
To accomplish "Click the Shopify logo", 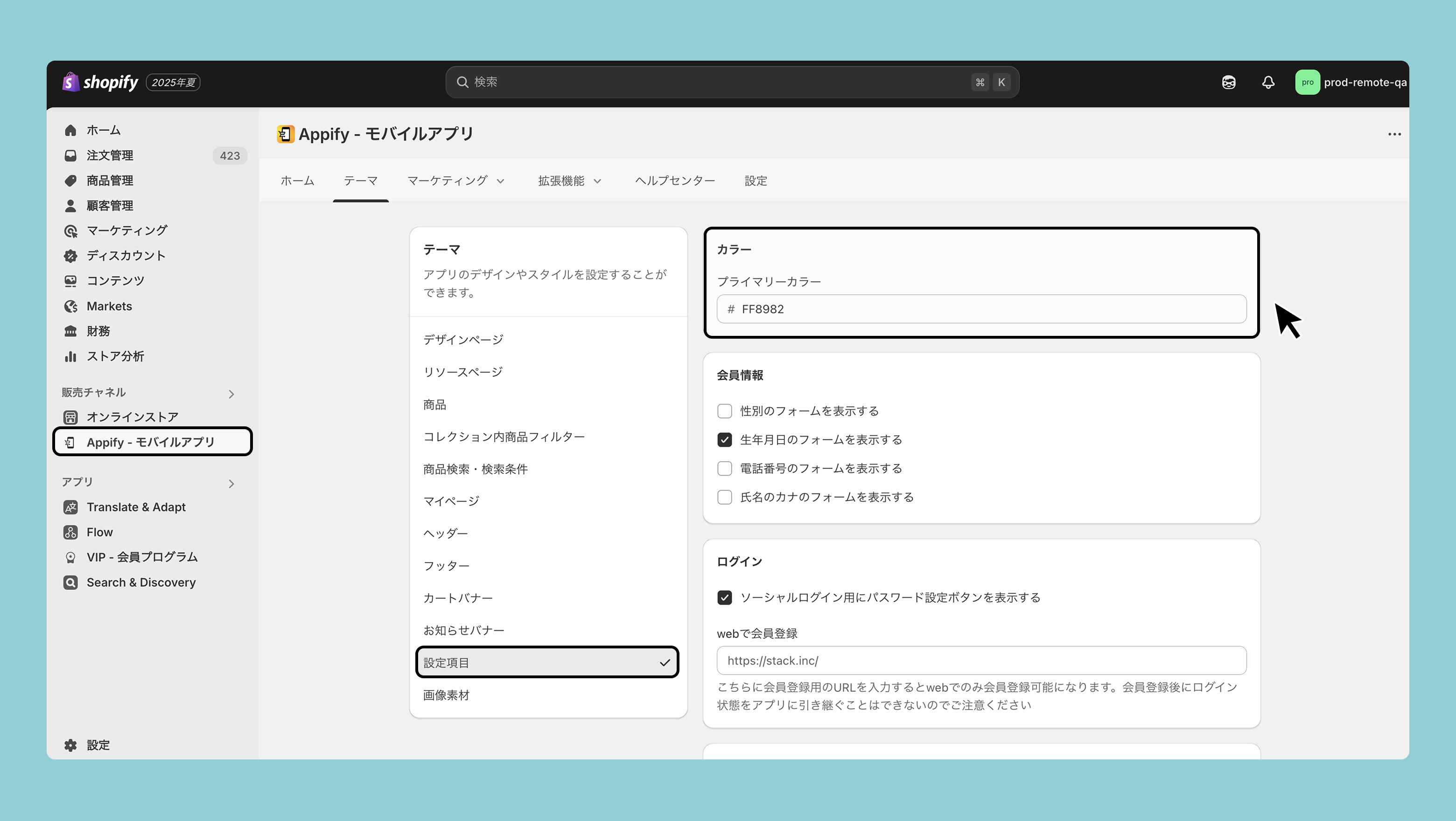I will (100, 83).
